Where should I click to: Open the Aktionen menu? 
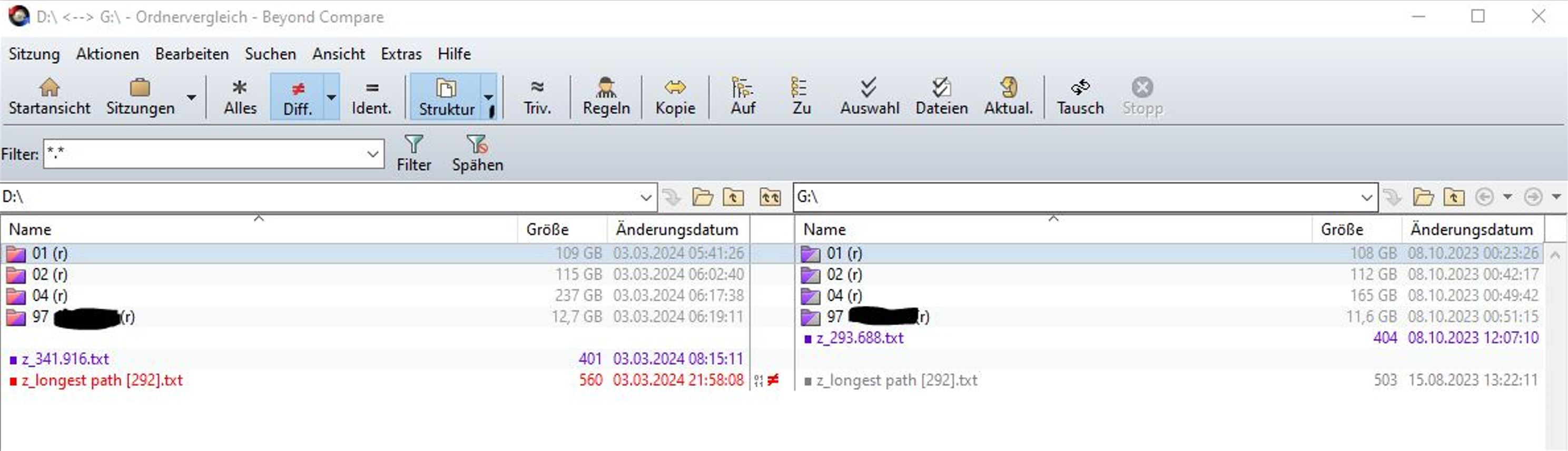click(108, 54)
